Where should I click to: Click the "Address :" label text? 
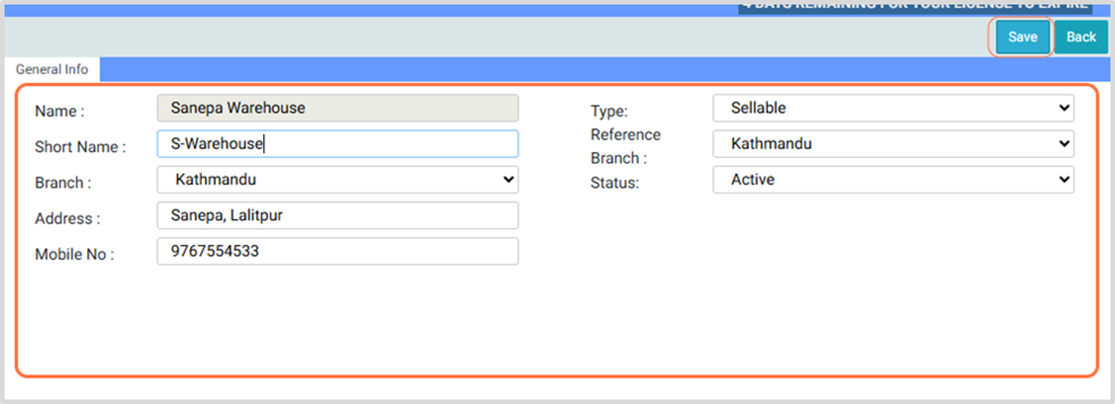click(x=68, y=219)
